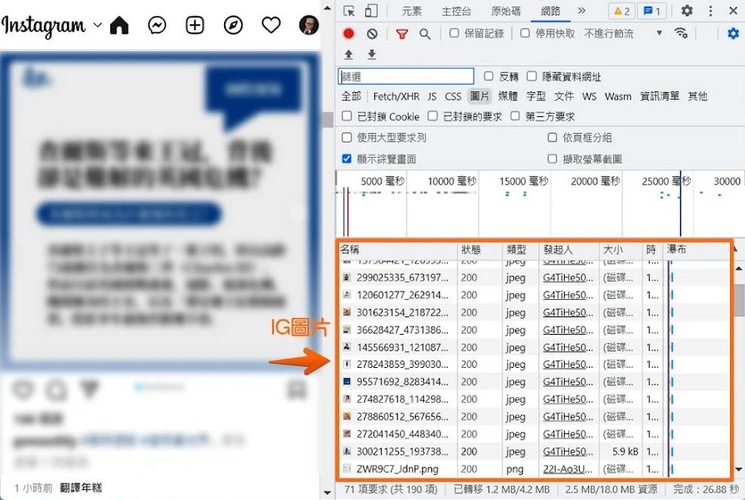Export the HAR file with the download arrow
Viewport: 745px width, 500px height.
[372, 55]
